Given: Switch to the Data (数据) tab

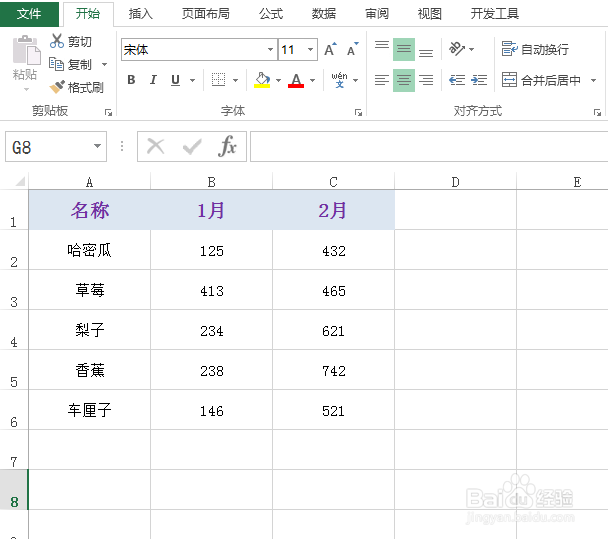Looking at the screenshot, I should point(324,14).
